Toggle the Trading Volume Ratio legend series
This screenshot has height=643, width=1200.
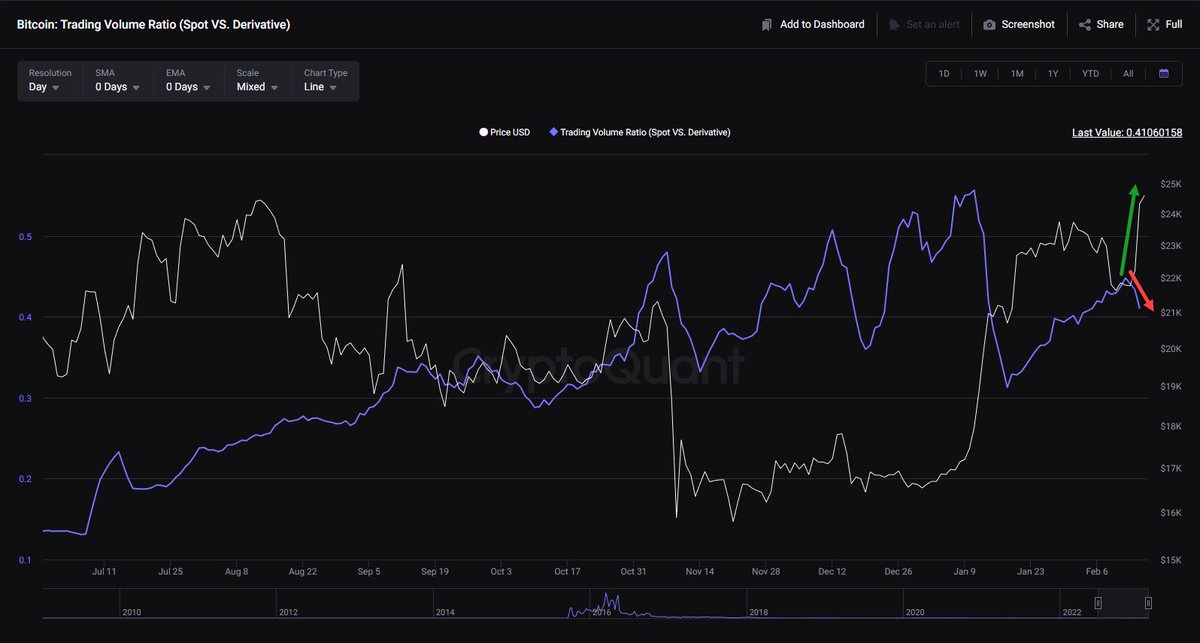640,132
